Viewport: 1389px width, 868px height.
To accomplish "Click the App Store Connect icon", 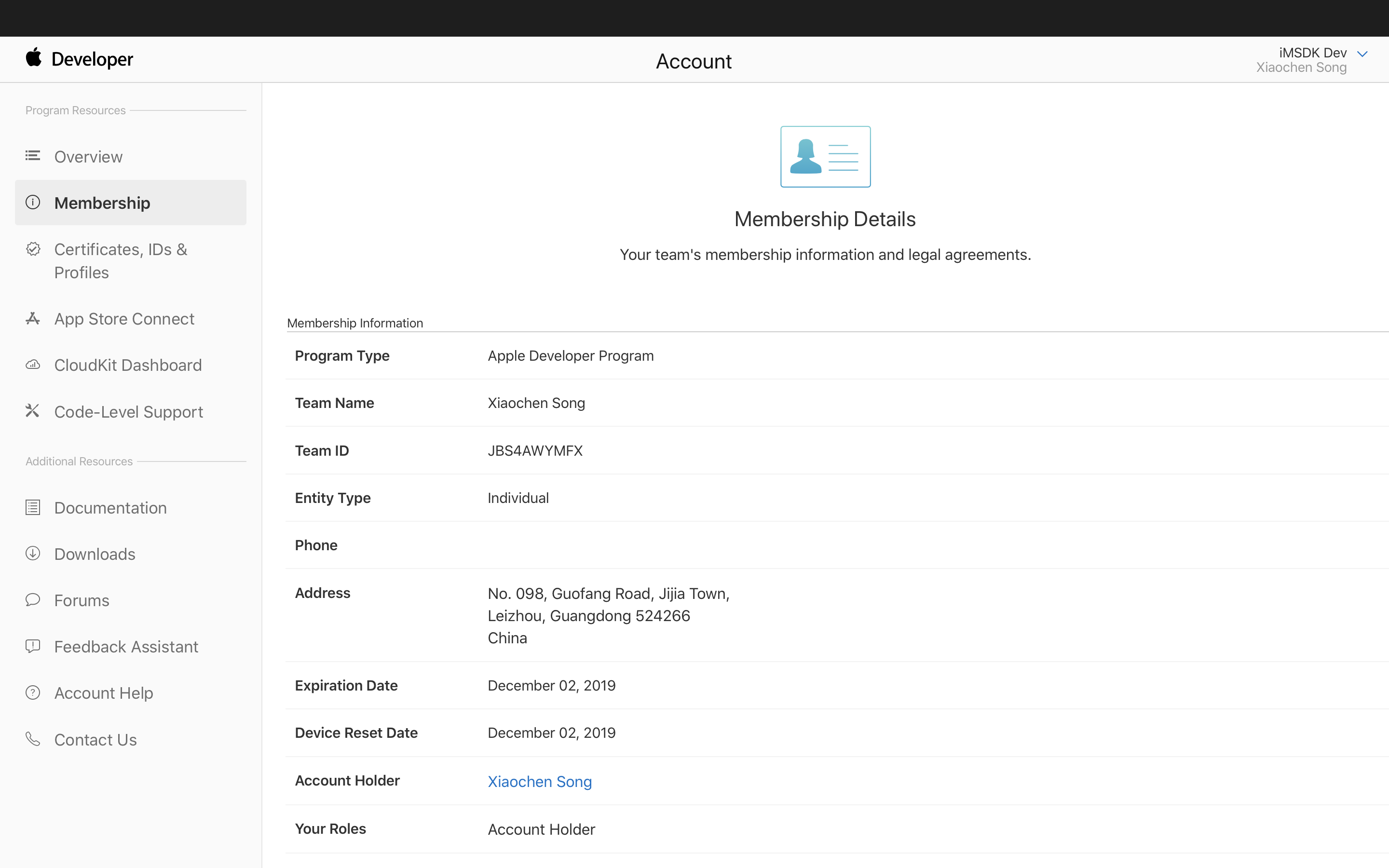I will coord(33,319).
